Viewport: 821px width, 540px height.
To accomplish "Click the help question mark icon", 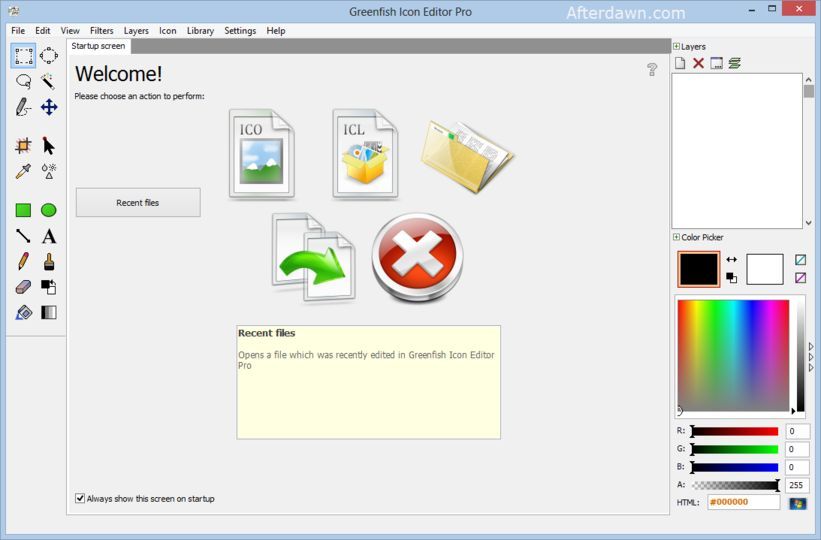I will (x=652, y=69).
